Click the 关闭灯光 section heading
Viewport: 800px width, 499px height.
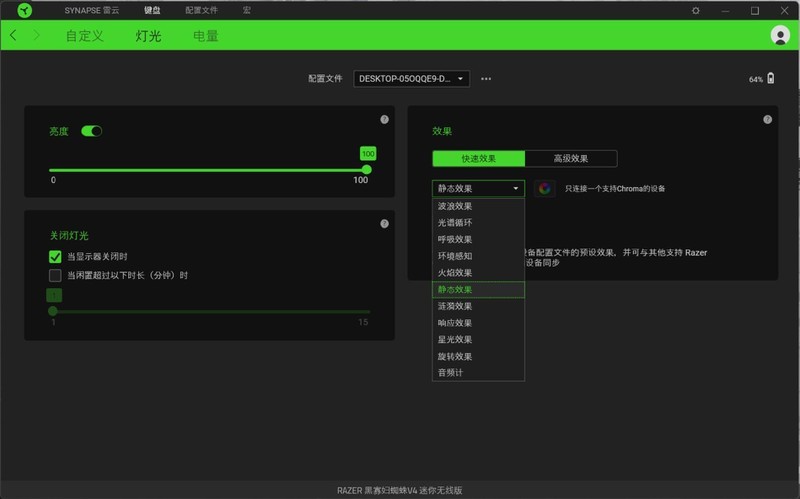69,235
